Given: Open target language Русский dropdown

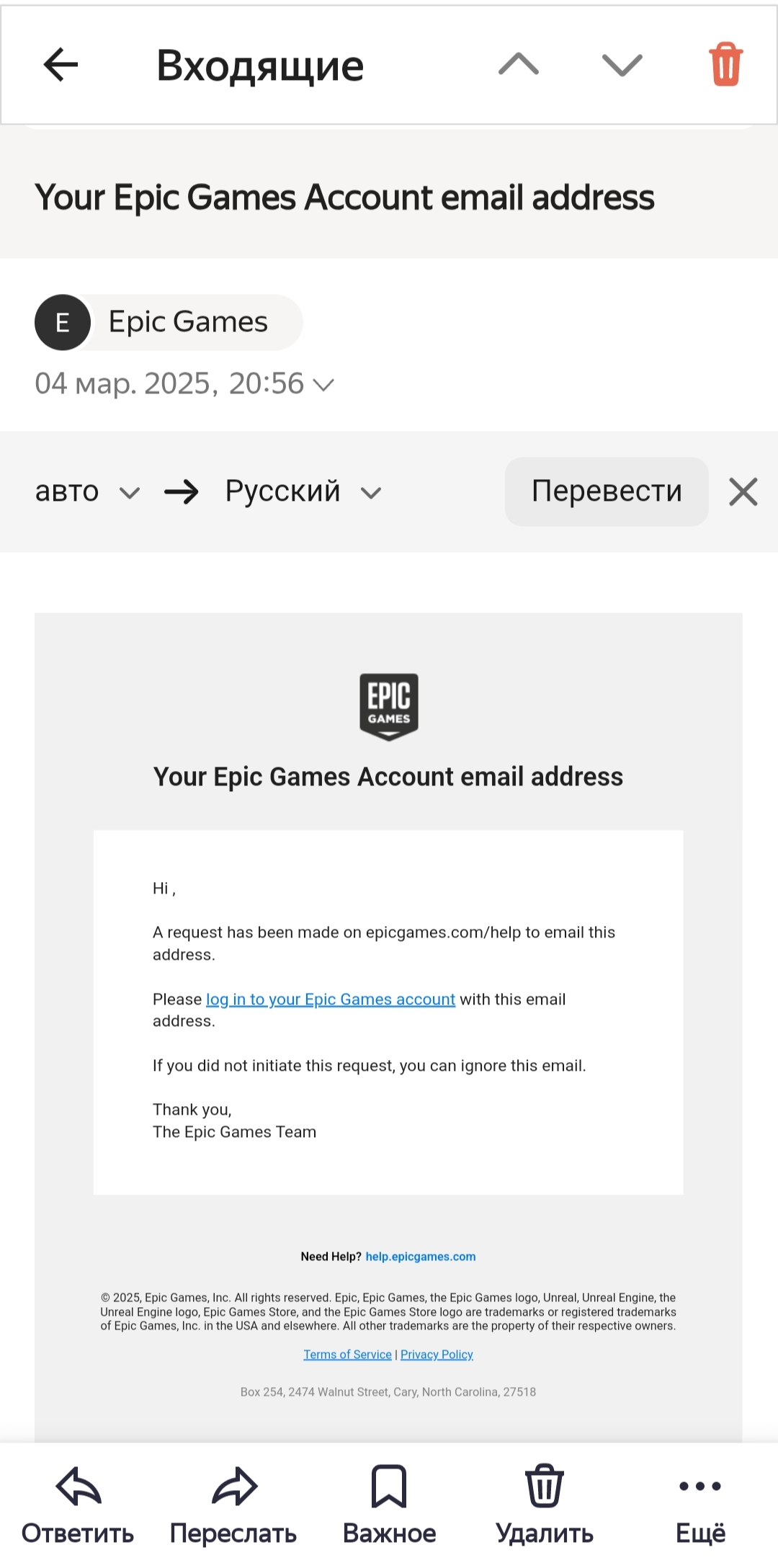Looking at the screenshot, I should [x=303, y=492].
